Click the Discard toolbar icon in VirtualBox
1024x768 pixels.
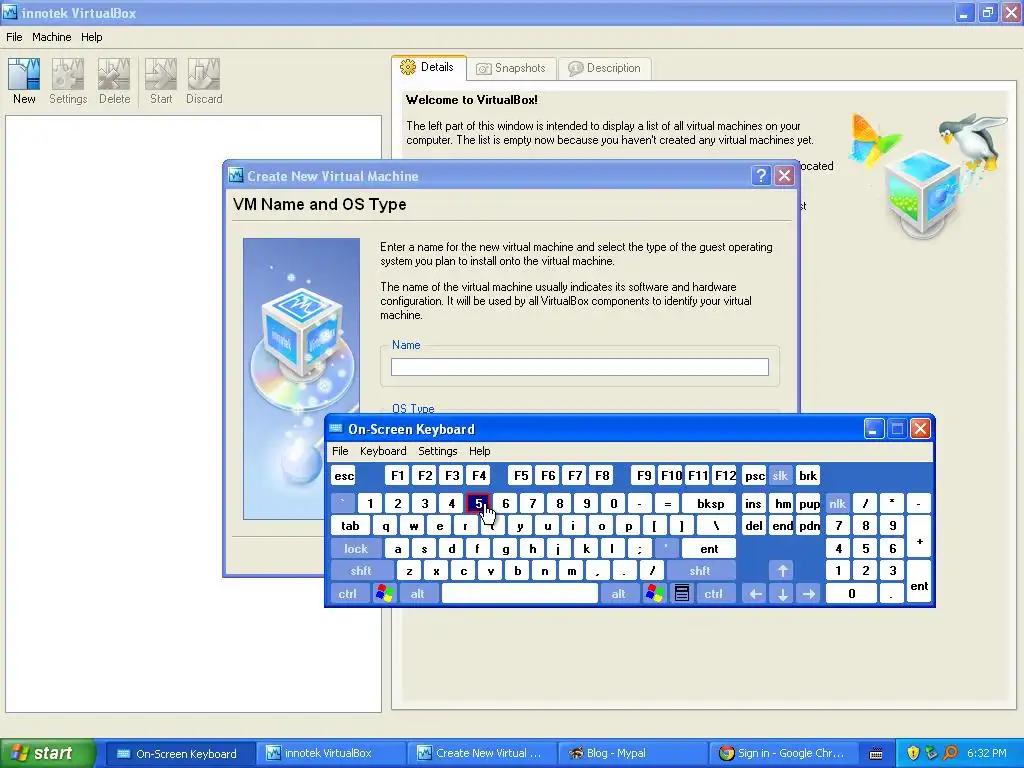204,81
